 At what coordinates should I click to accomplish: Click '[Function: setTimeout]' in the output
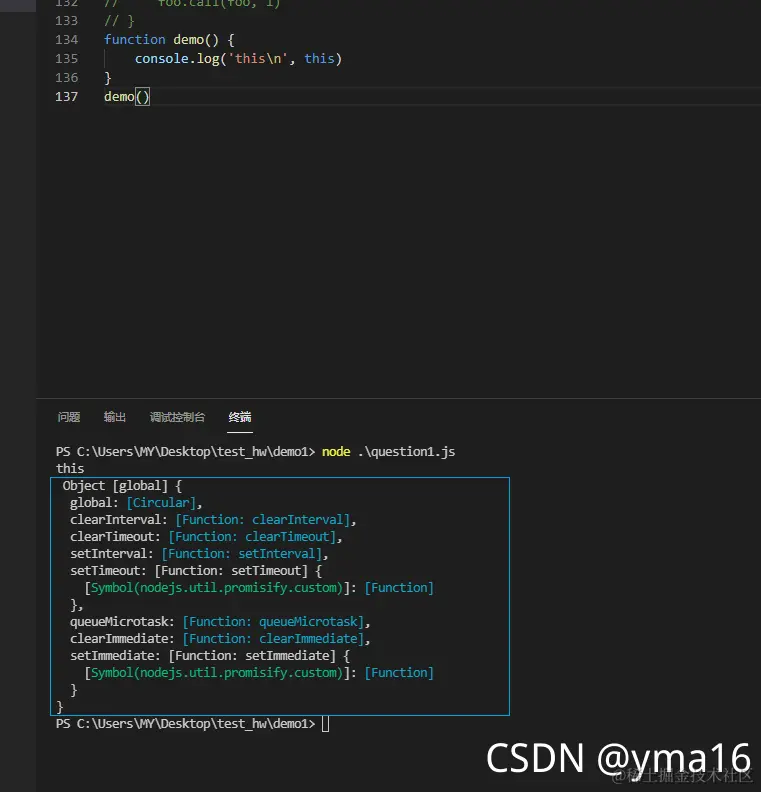coord(231,571)
